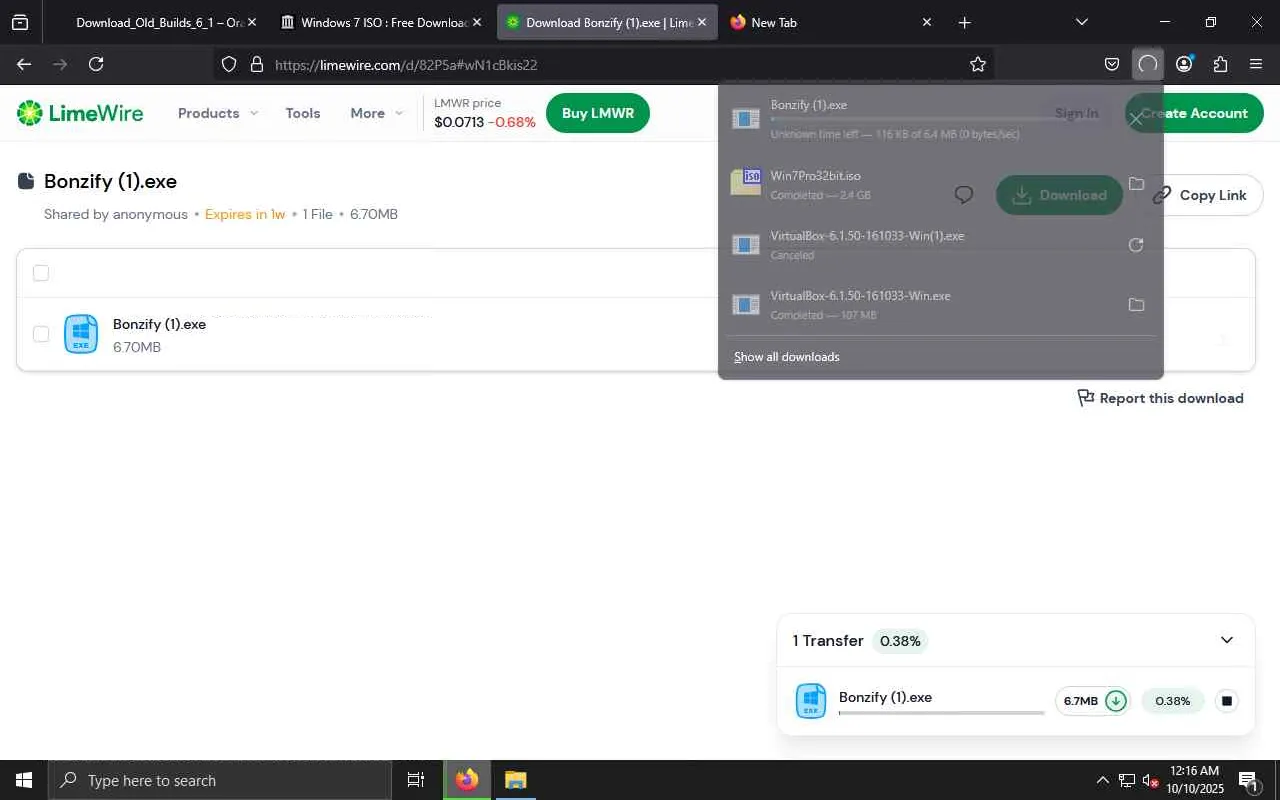The width and height of the screenshot is (1280, 800).
Task: Show Win7Pro32bit.iso in its folder
Action: [x=1136, y=184]
